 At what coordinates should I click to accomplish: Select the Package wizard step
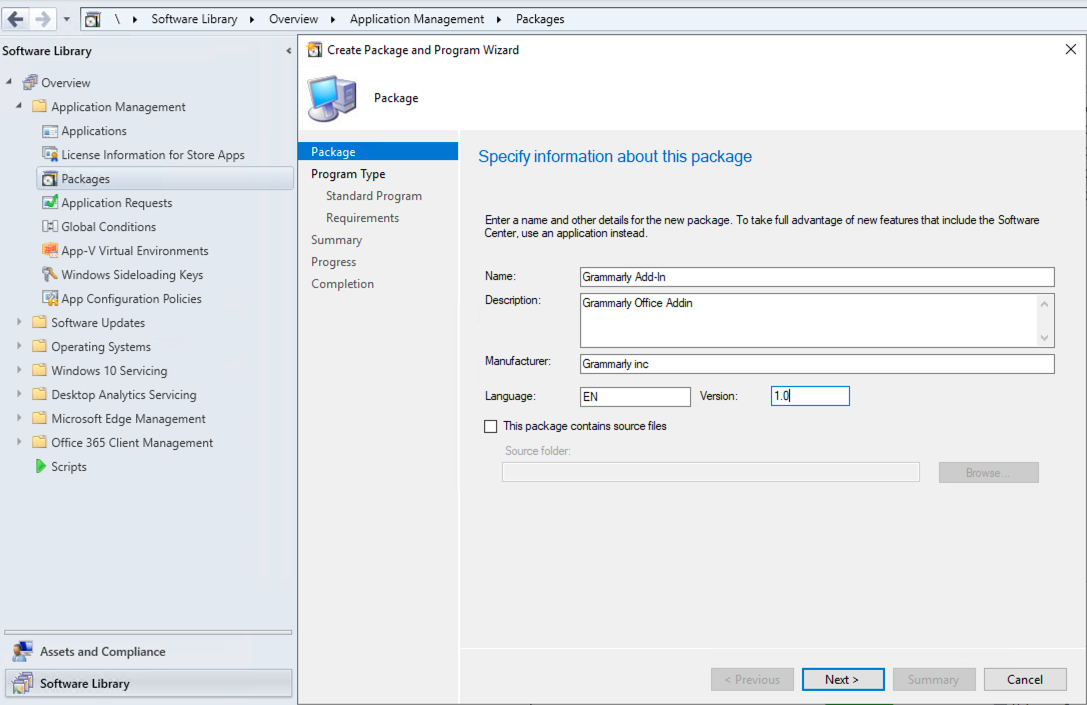tap(378, 152)
